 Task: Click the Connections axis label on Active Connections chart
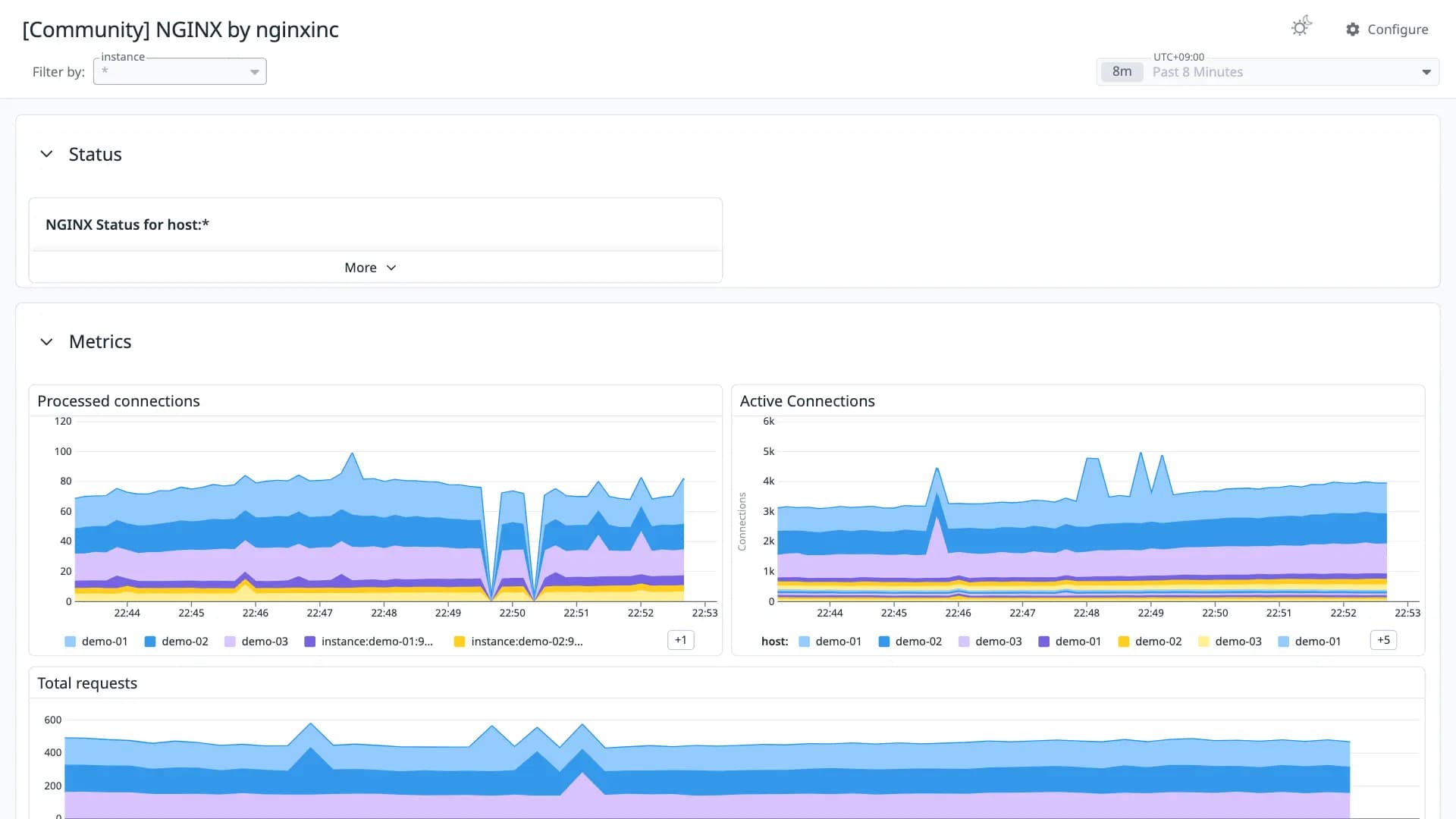[x=742, y=522]
